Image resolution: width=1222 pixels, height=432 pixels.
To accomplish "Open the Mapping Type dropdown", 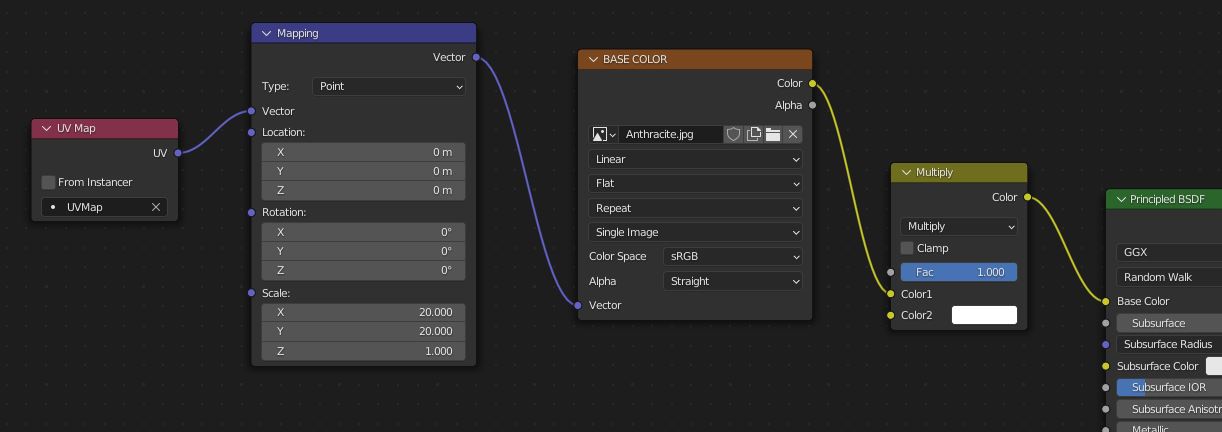I will [x=389, y=86].
